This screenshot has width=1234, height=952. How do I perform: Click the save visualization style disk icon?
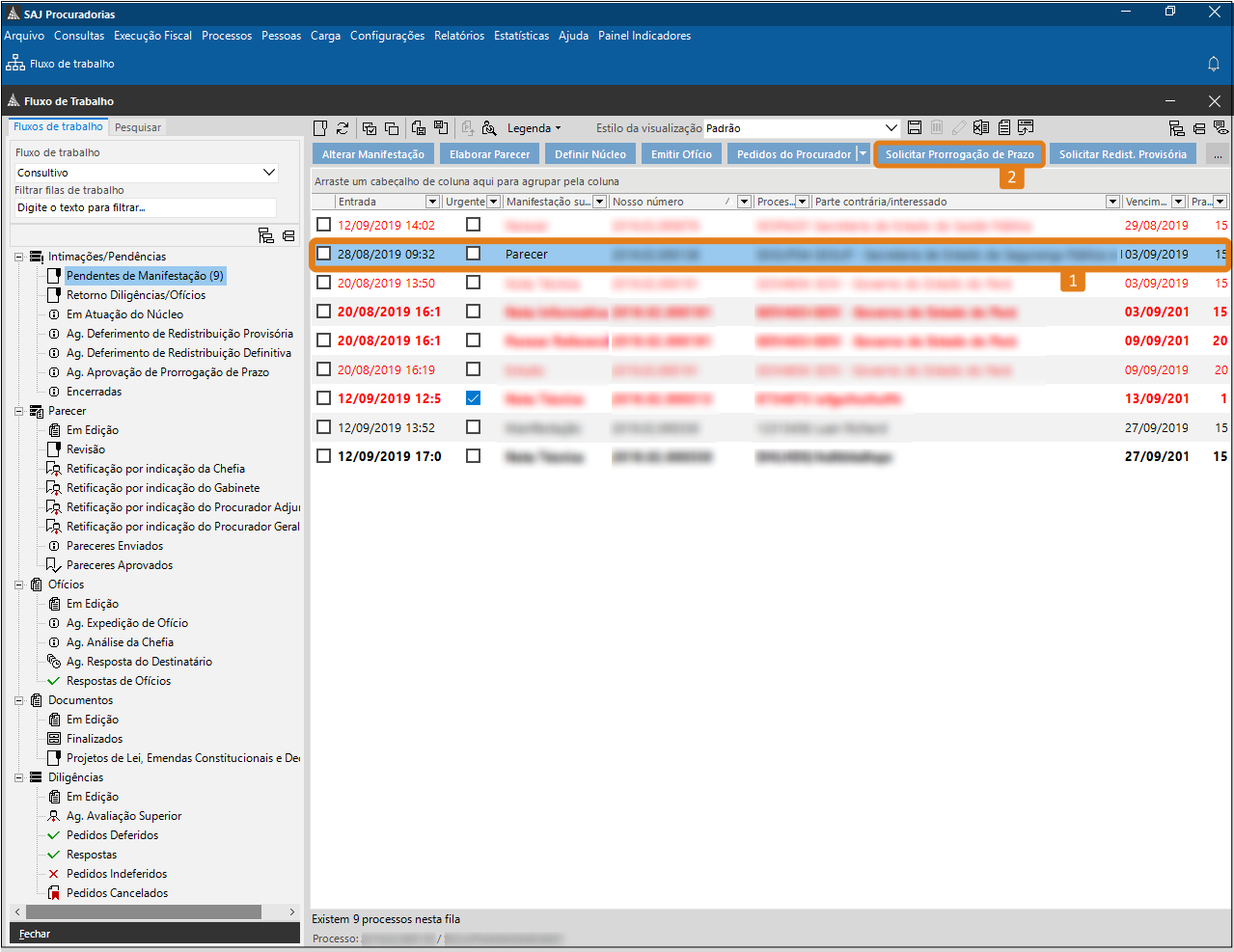point(915,128)
